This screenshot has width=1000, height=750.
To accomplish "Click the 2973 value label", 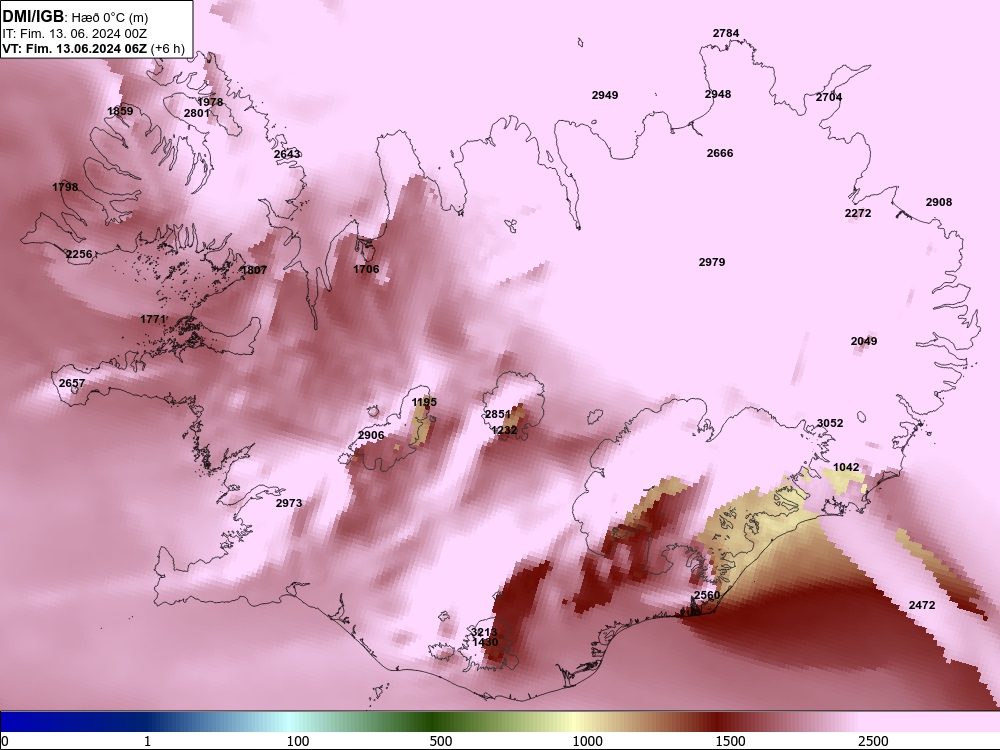I will point(288,503).
